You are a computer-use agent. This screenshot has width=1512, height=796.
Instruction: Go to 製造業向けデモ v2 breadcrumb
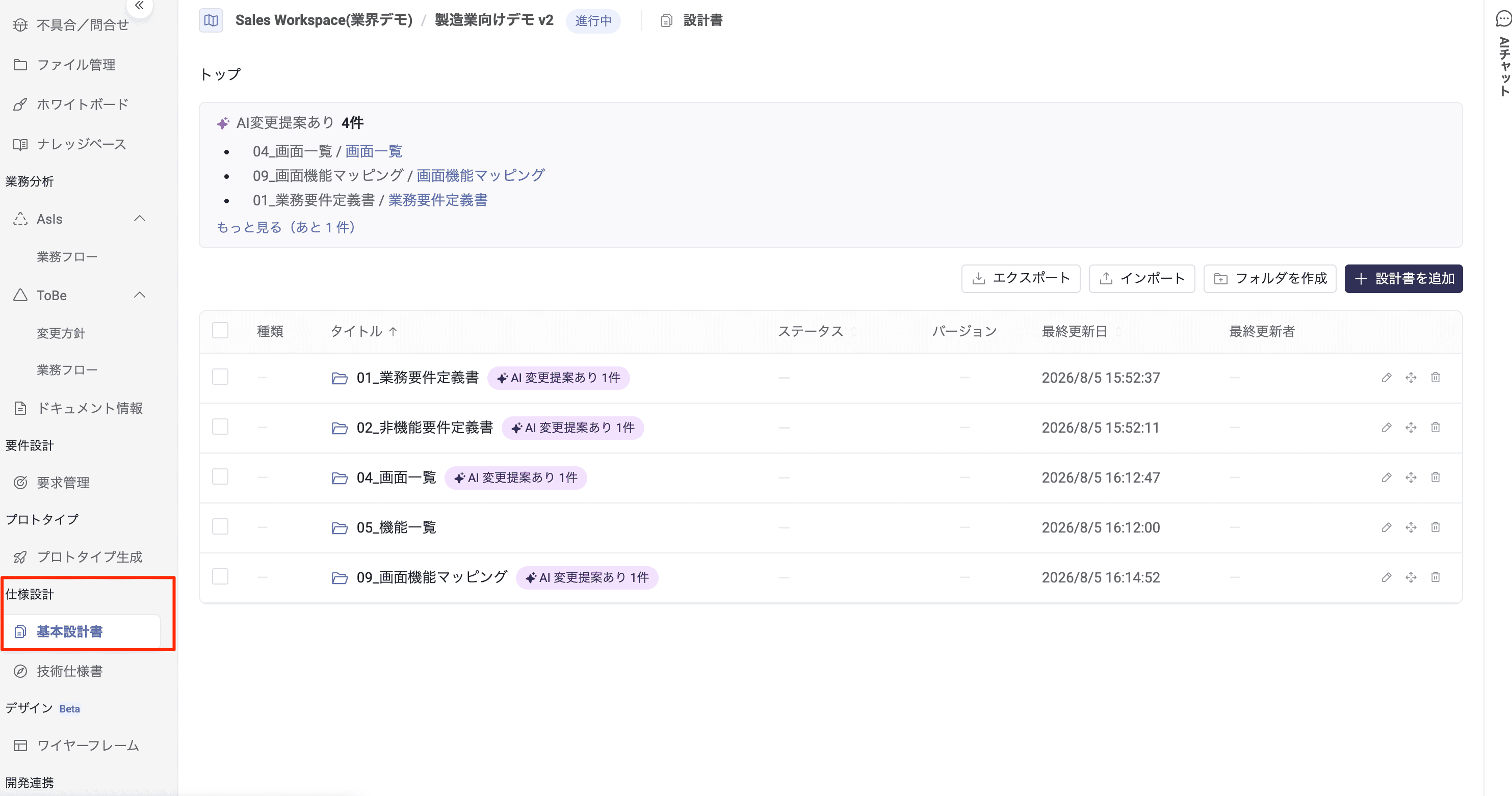(x=494, y=20)
